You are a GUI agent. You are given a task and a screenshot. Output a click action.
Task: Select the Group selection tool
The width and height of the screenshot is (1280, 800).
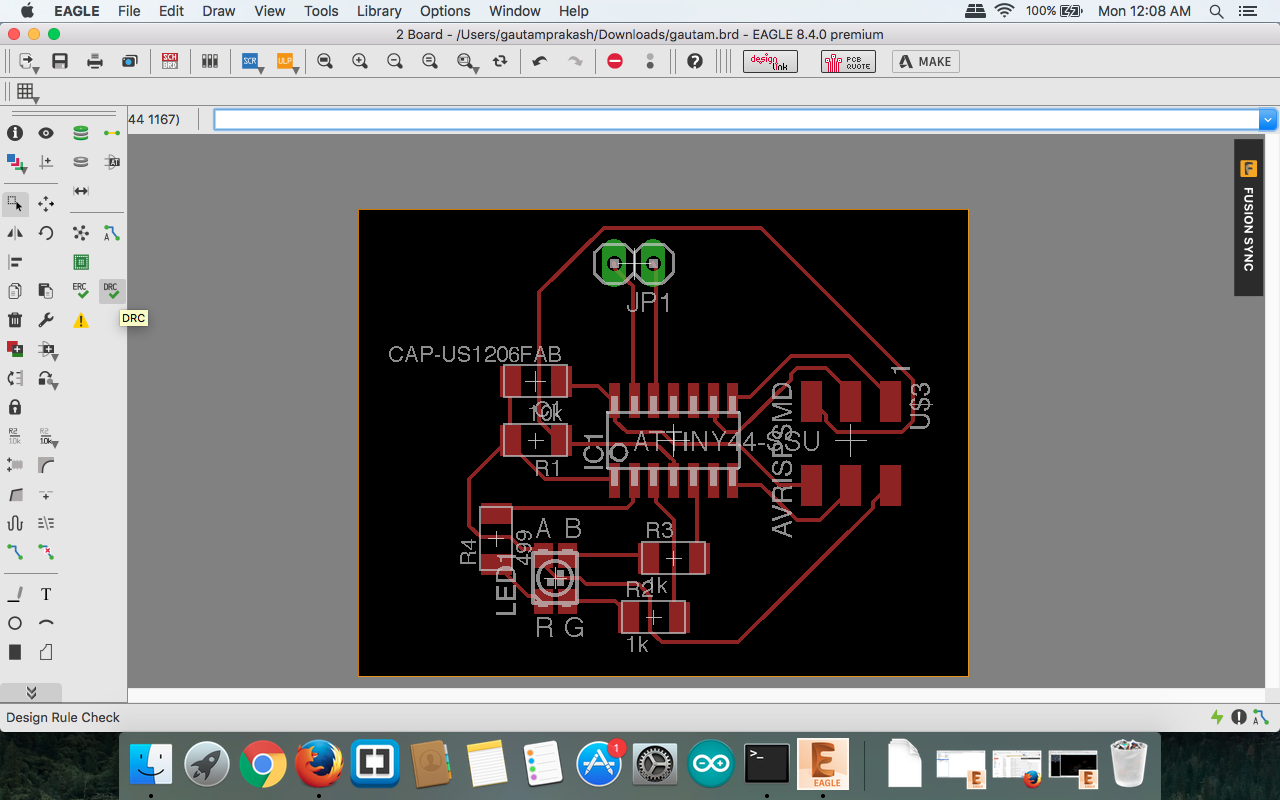coord(15,204)
